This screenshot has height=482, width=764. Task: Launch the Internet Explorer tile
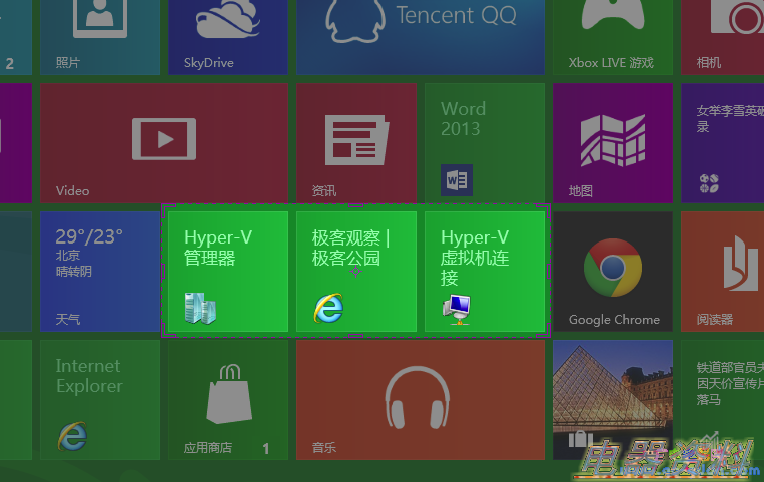[x=100, y=399]
